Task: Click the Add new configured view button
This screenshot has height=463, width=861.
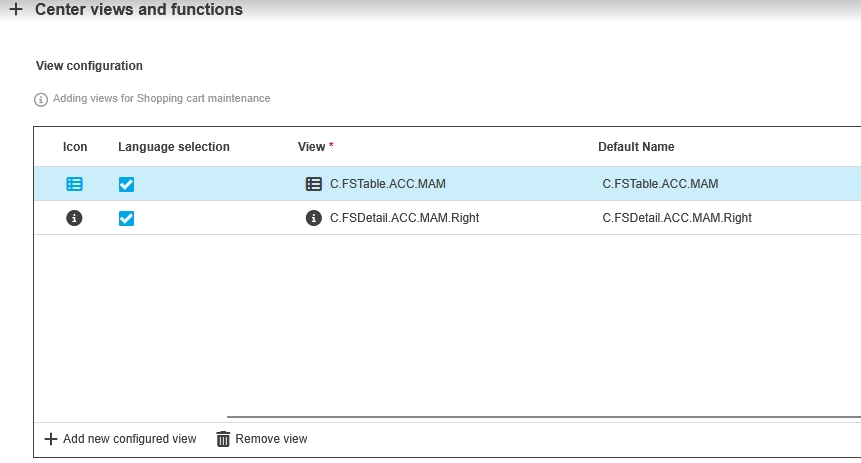Action: 129,439
